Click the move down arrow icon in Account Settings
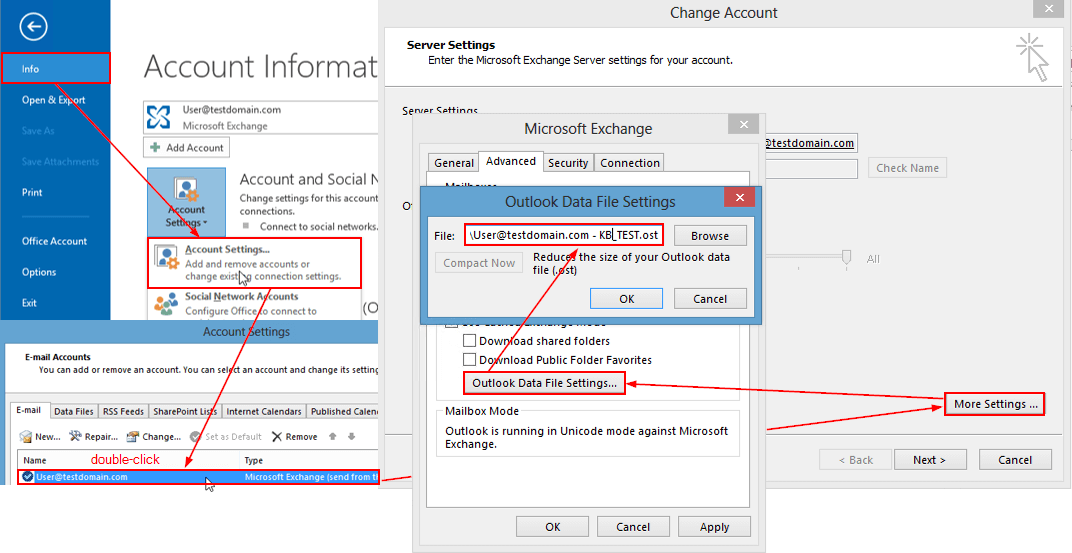 pyautogui.click(x=351, y=436)
